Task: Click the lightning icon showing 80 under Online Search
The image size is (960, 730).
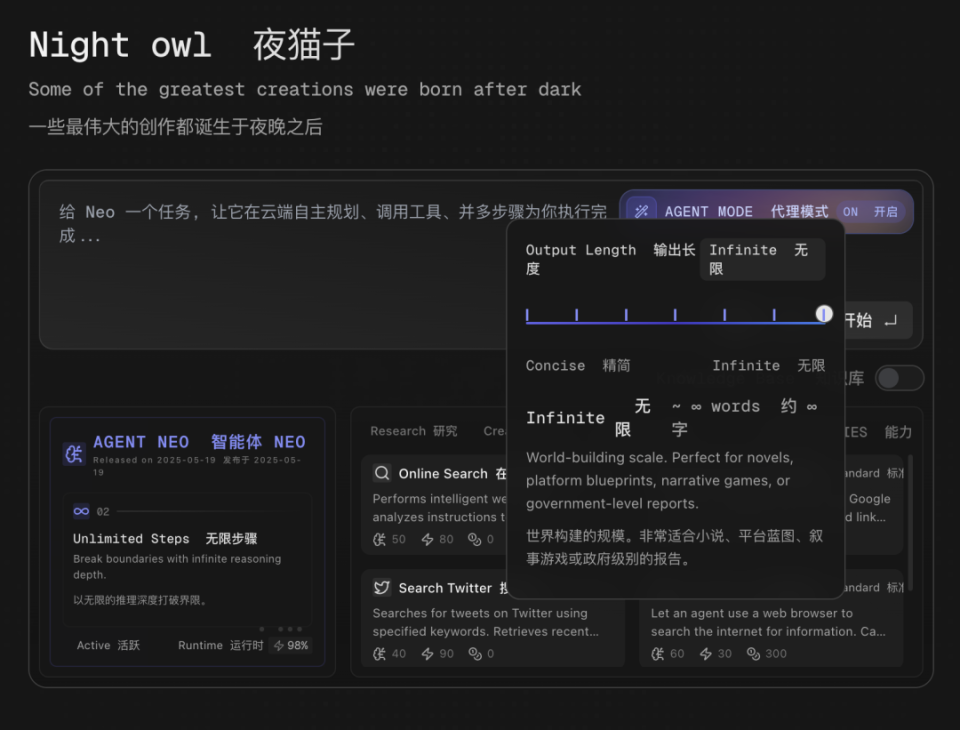Action: [427, 539]
